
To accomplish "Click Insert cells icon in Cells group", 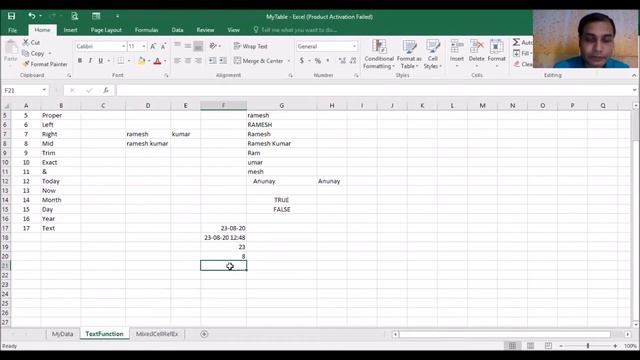I will 457,53.
